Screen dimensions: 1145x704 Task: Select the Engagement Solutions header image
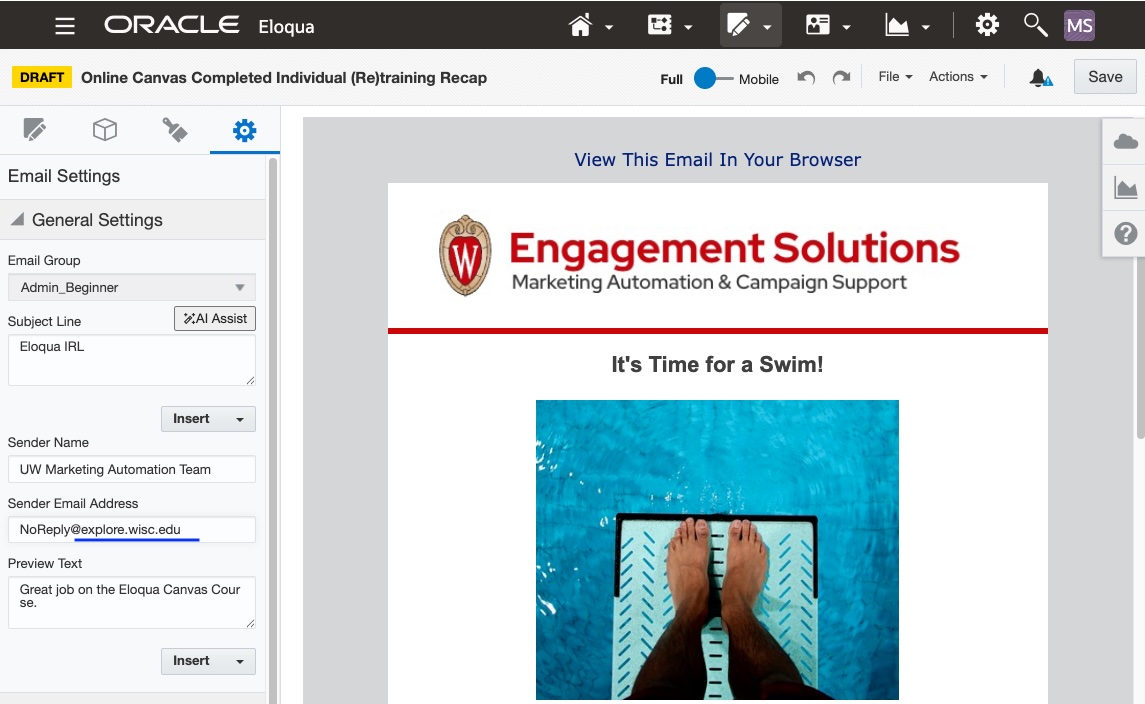click(699, 256)
